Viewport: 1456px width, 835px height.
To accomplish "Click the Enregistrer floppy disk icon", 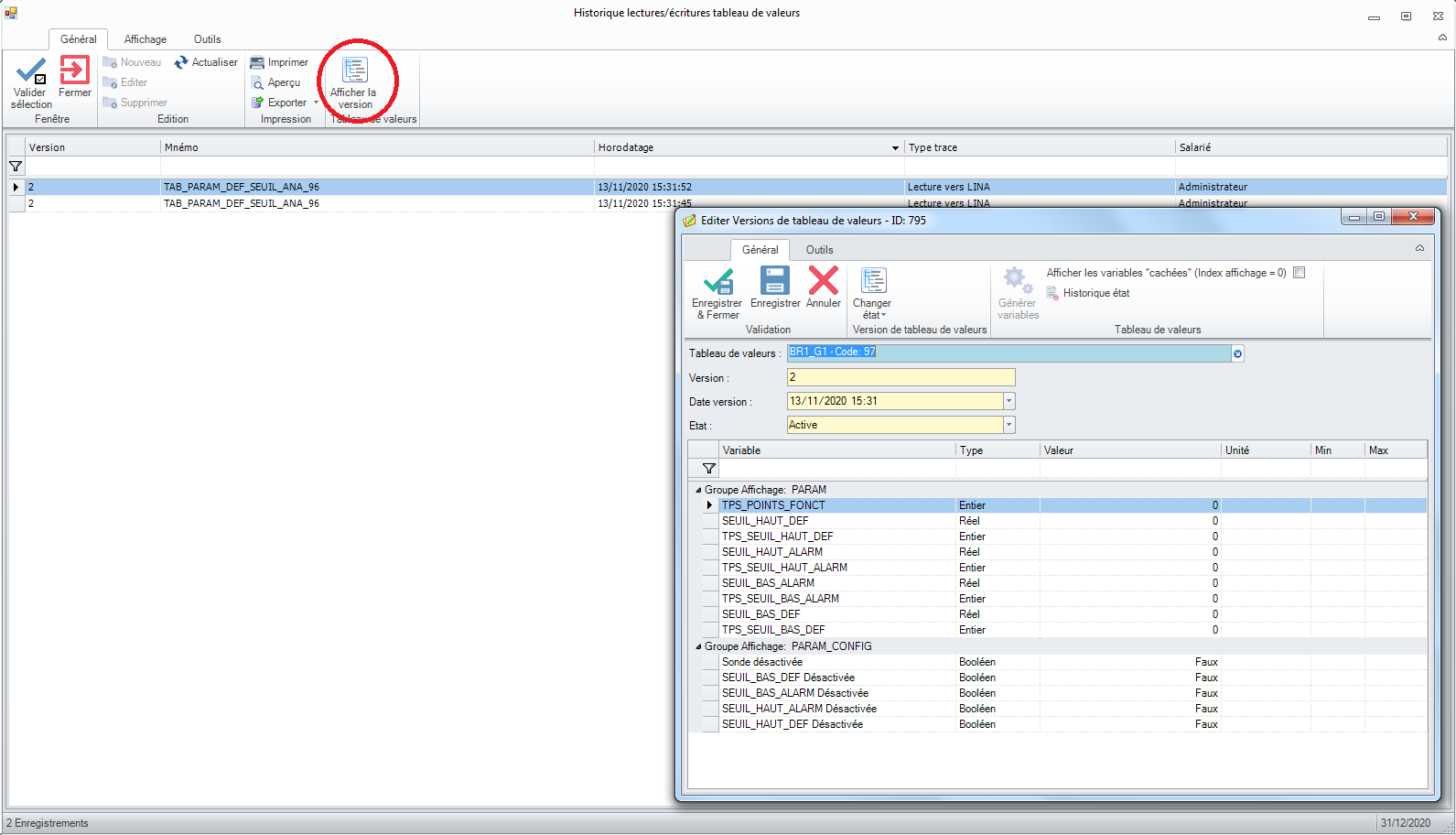I will pos(774,281).
